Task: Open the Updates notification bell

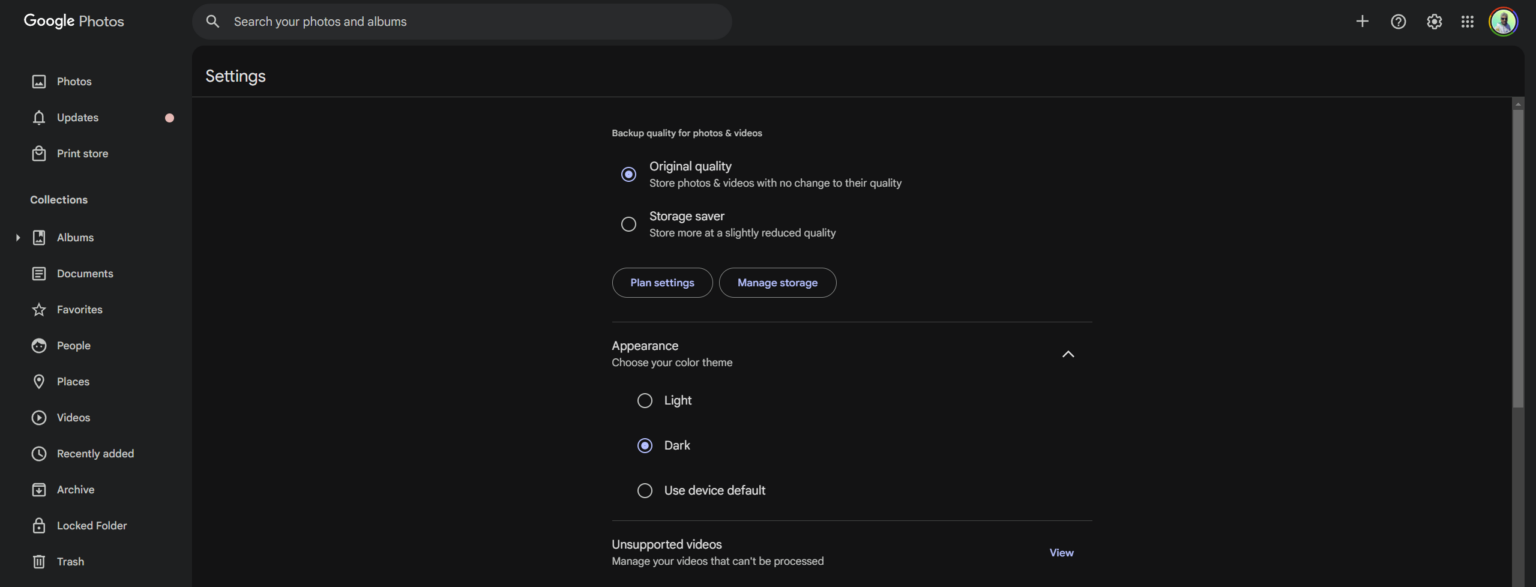Action: coord(38,117)
